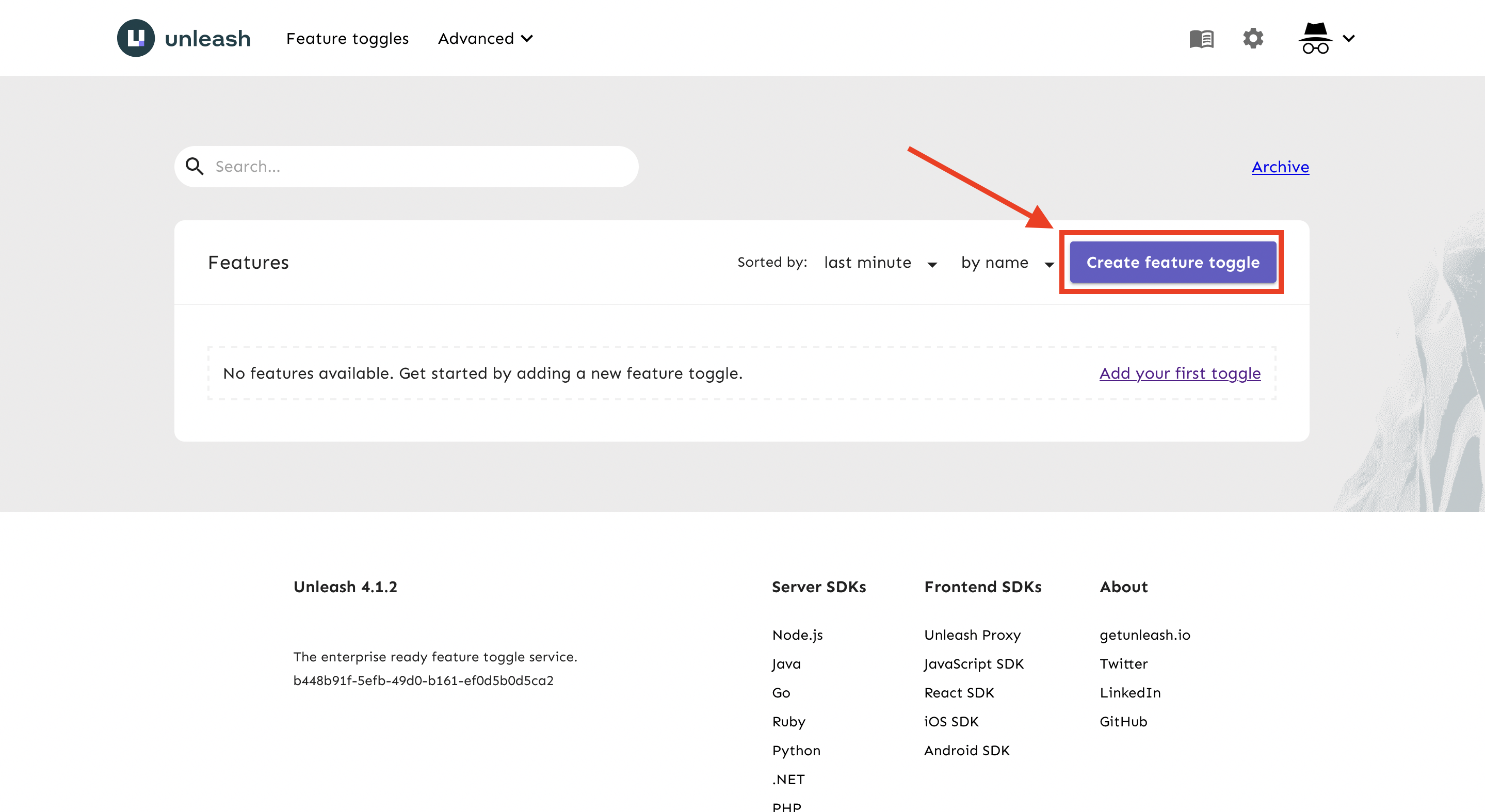Open the by name sort dropdown

coord(1008,263)
